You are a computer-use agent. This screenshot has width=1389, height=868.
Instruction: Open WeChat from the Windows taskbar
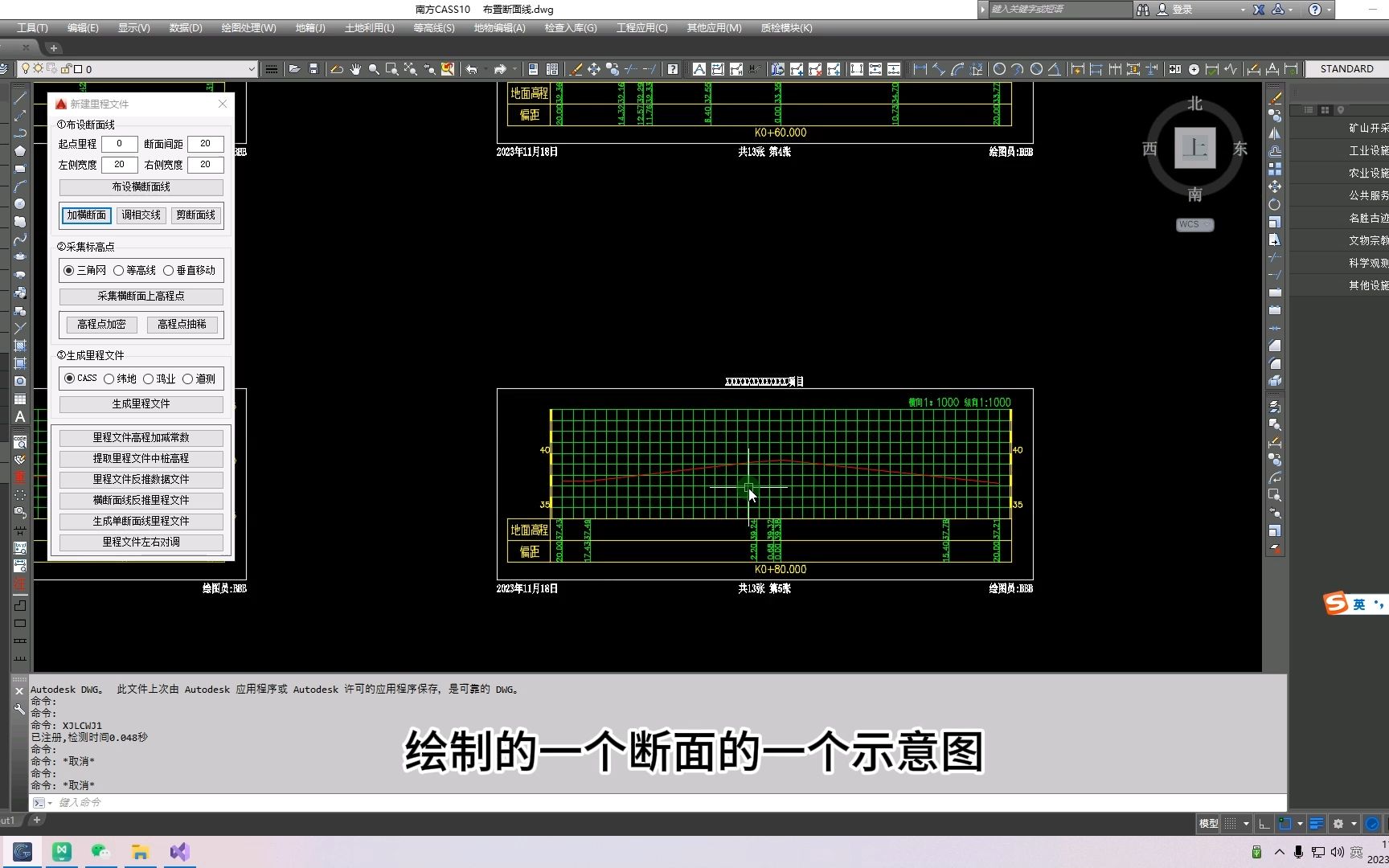point(100,852)
